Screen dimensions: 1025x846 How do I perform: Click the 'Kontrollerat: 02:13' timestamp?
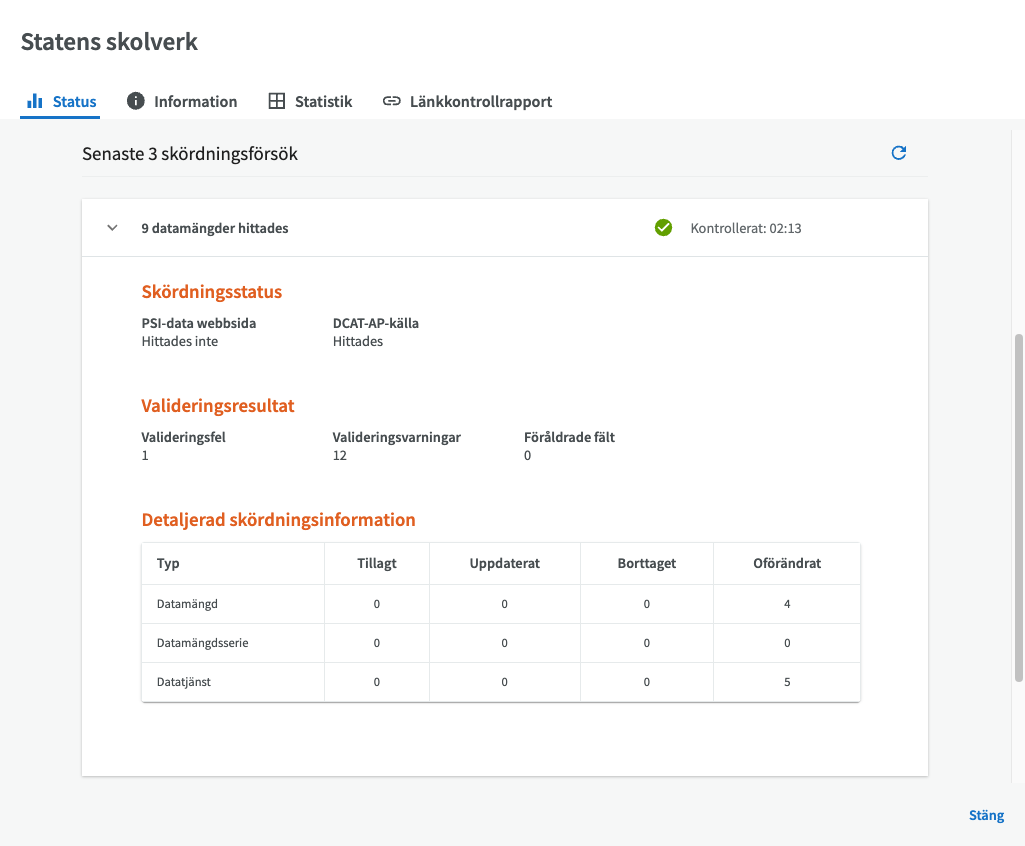746,228
